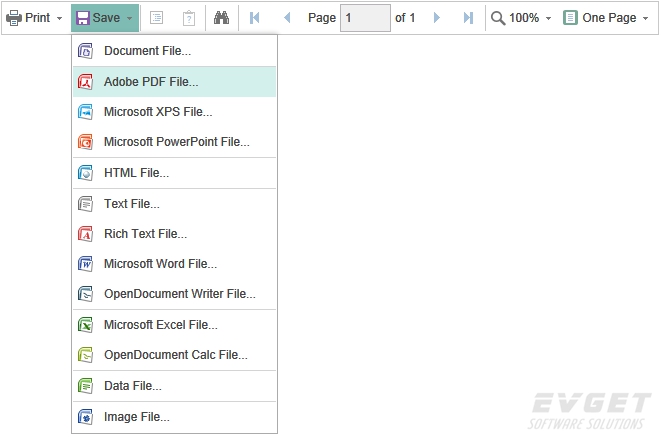Select Microsoft Excel File... option
Image resolution: width=661 pixels, height=437 pixels.
click(175, 325)
